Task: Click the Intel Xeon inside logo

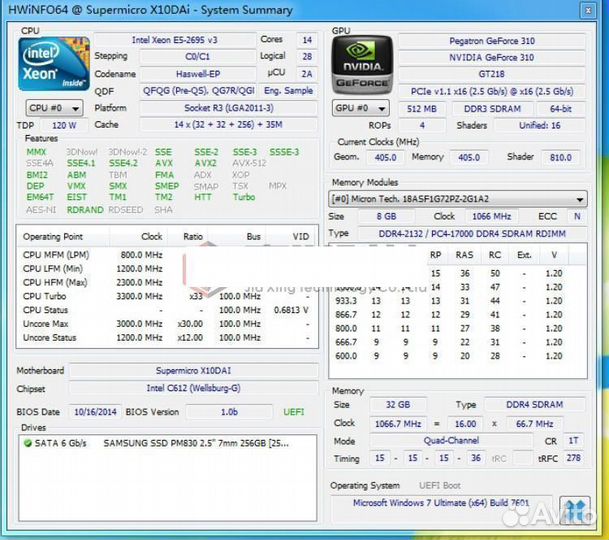Action: click(x=54, y=64)
